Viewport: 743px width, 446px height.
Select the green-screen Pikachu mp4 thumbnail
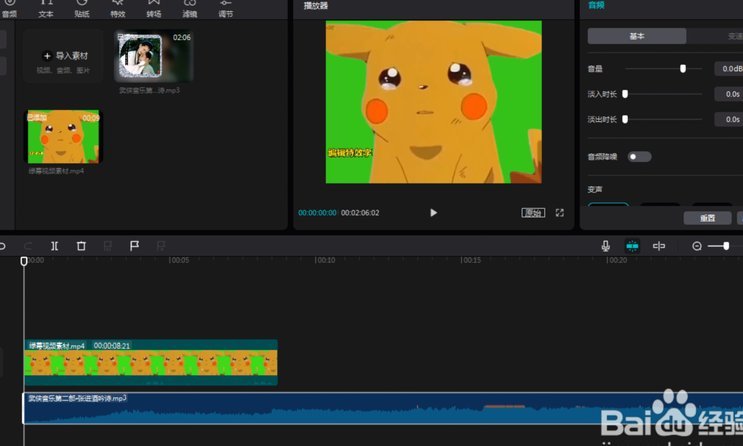tap(63, 137)
